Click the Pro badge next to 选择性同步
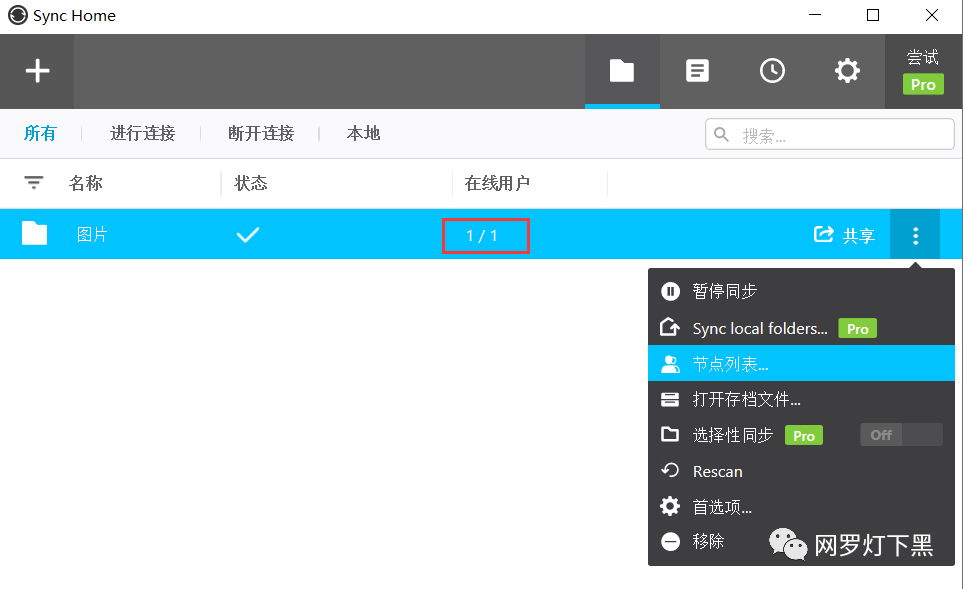Screen dimensions: 966x589 point(803,436)
